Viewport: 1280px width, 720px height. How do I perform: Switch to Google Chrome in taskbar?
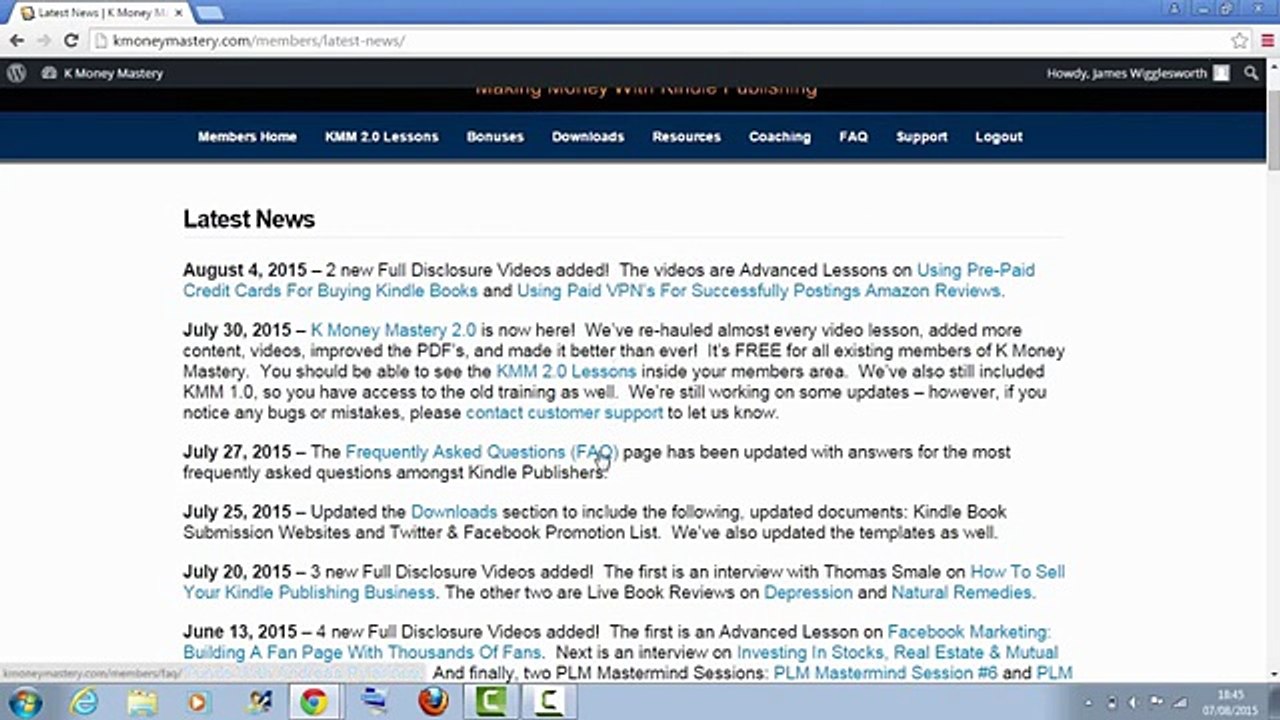tap(313, 702)
